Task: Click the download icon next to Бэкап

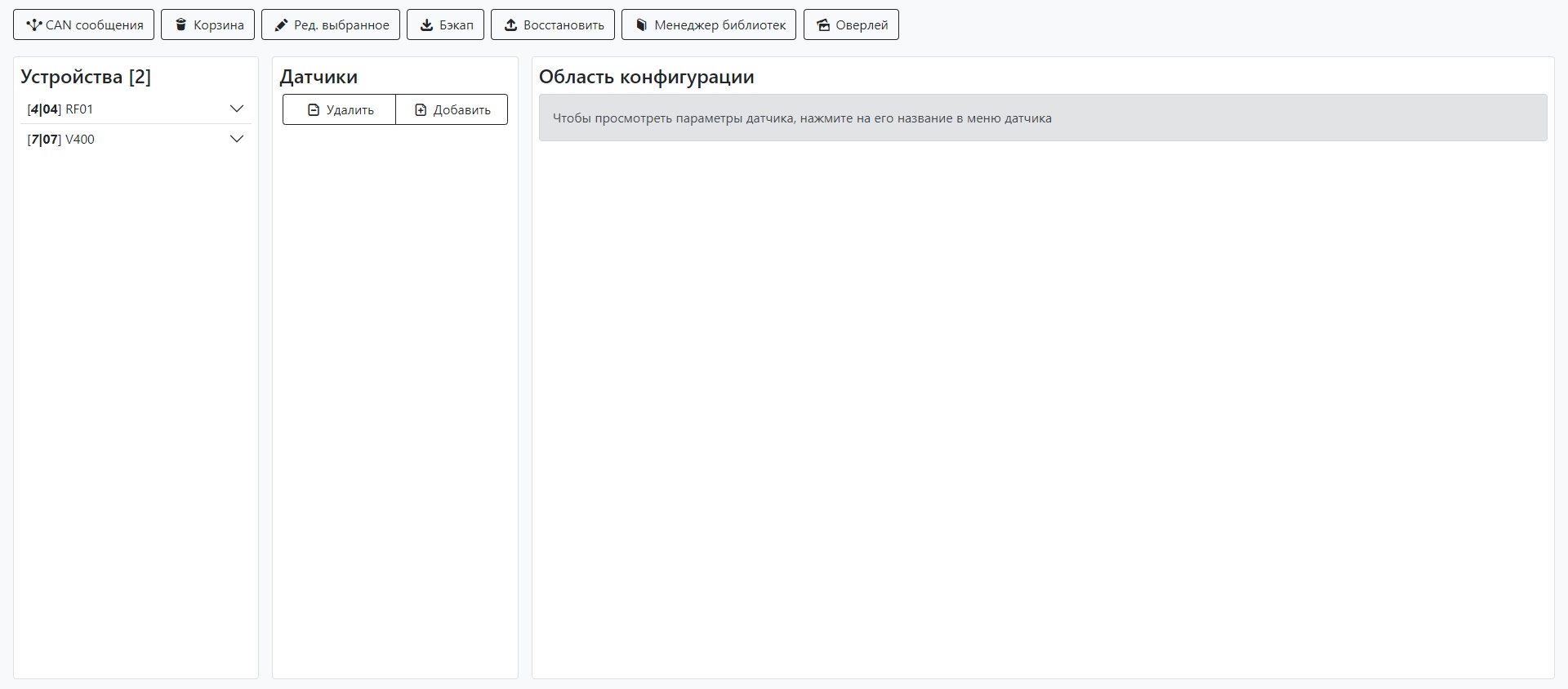Action: [x=426, y=25]
